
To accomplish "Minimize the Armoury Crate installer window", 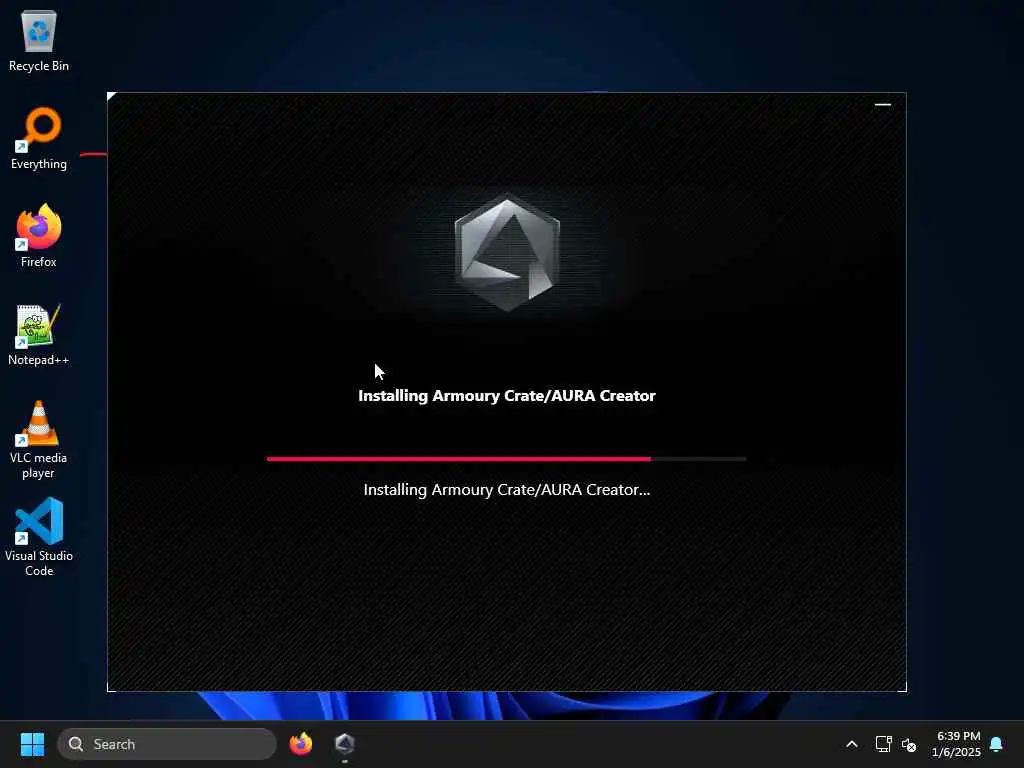I will pyautogui.click(x=882, y=104).
